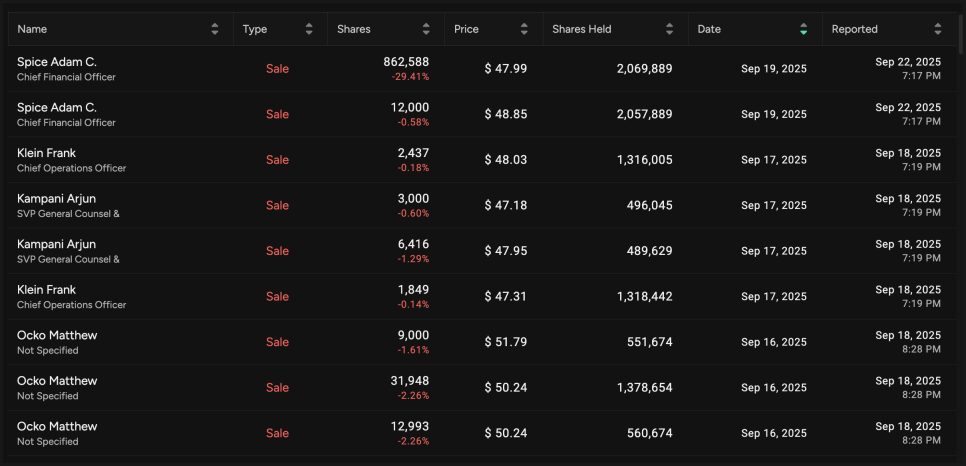This screenshot has width=966, height=466.
Task: Toggle the green Date sort arrow
Action: (804, 29)
